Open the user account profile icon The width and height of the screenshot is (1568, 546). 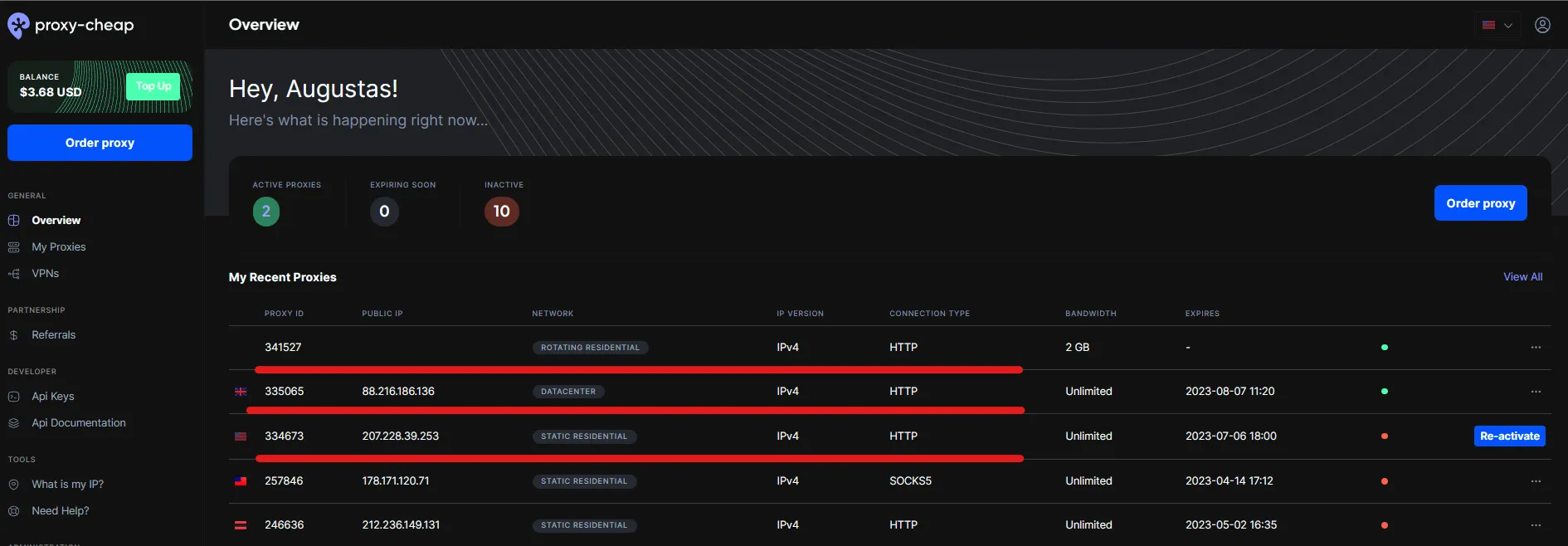[x=1542, y=25]
